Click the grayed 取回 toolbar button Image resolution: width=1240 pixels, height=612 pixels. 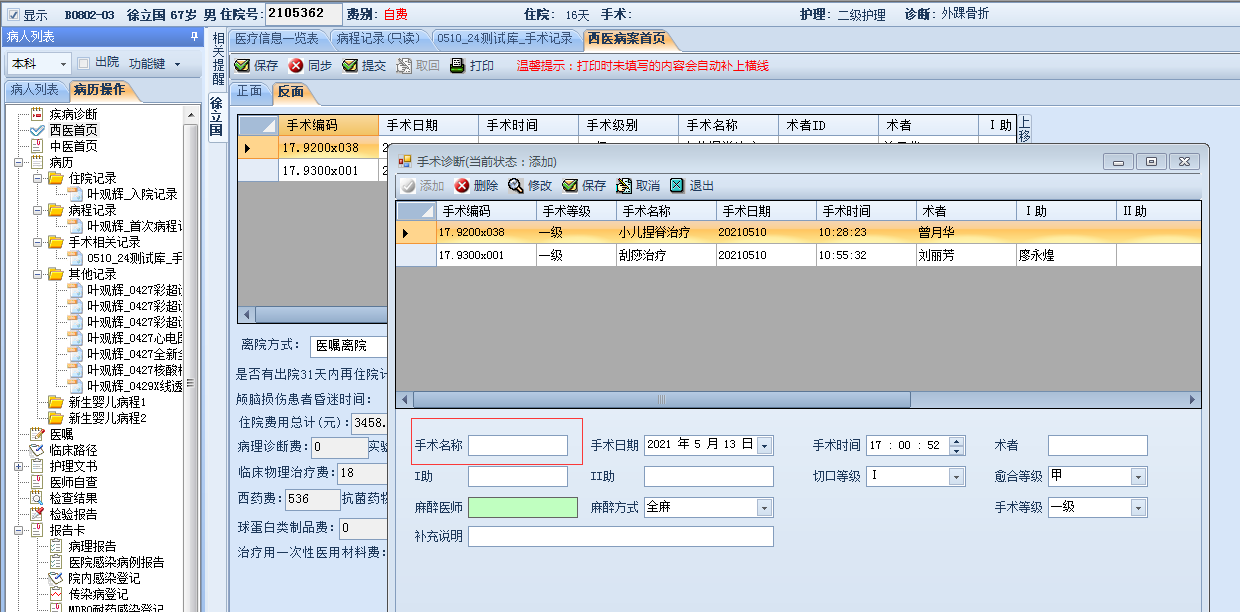point(418,65)
